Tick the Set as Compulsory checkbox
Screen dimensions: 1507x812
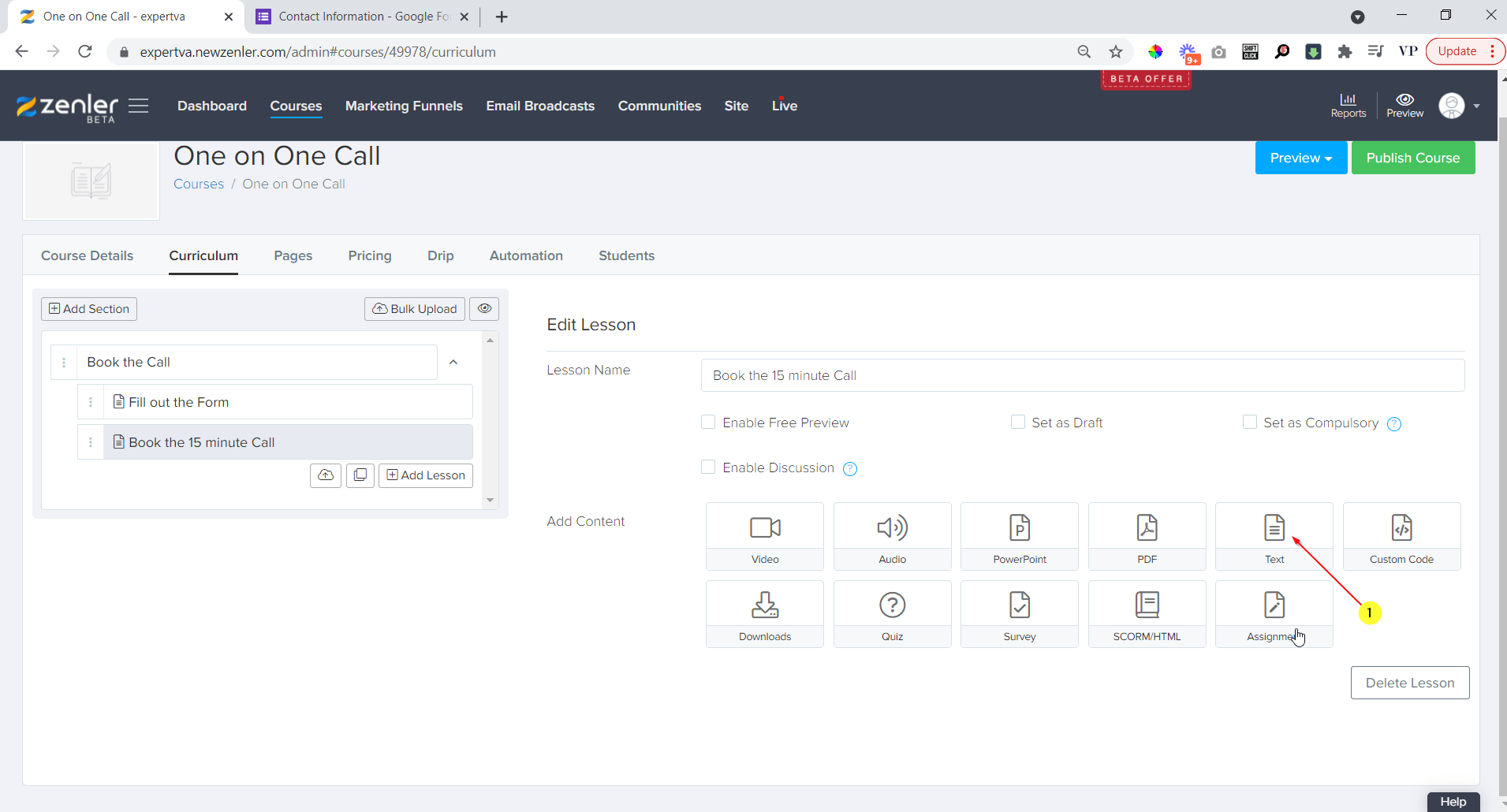coord(1250,423)
